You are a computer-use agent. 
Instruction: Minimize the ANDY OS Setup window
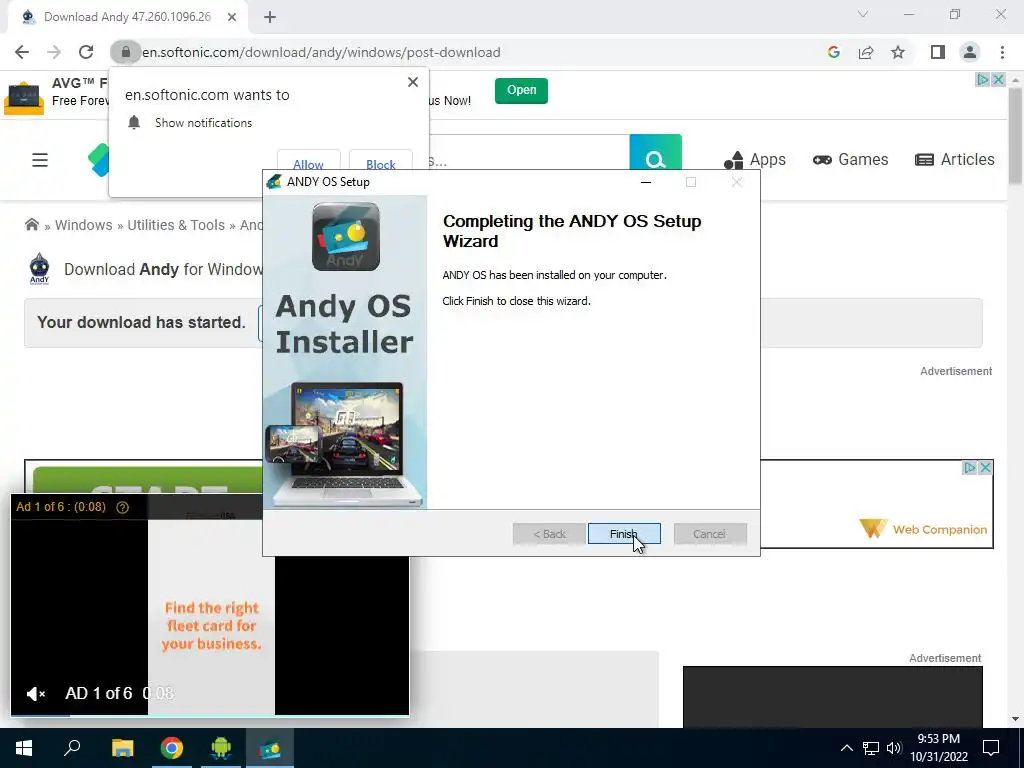(646, 182)
